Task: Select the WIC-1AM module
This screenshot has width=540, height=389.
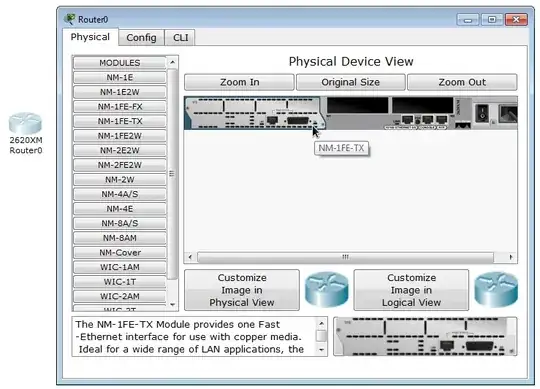Action: click(120, 267)
